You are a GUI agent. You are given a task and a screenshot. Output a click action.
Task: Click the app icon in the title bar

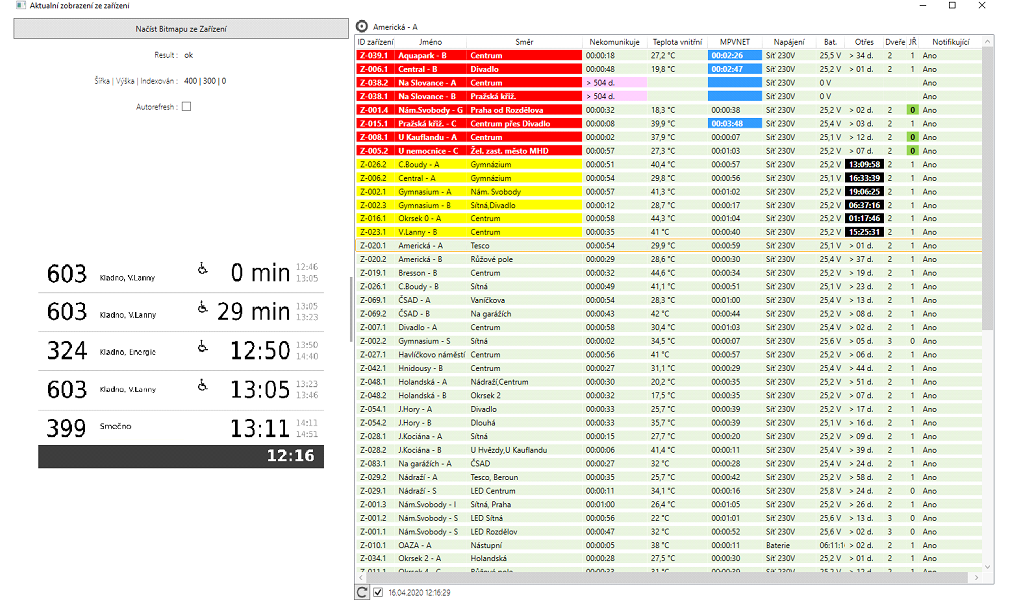pyautogui.click(x=7, y=6)
